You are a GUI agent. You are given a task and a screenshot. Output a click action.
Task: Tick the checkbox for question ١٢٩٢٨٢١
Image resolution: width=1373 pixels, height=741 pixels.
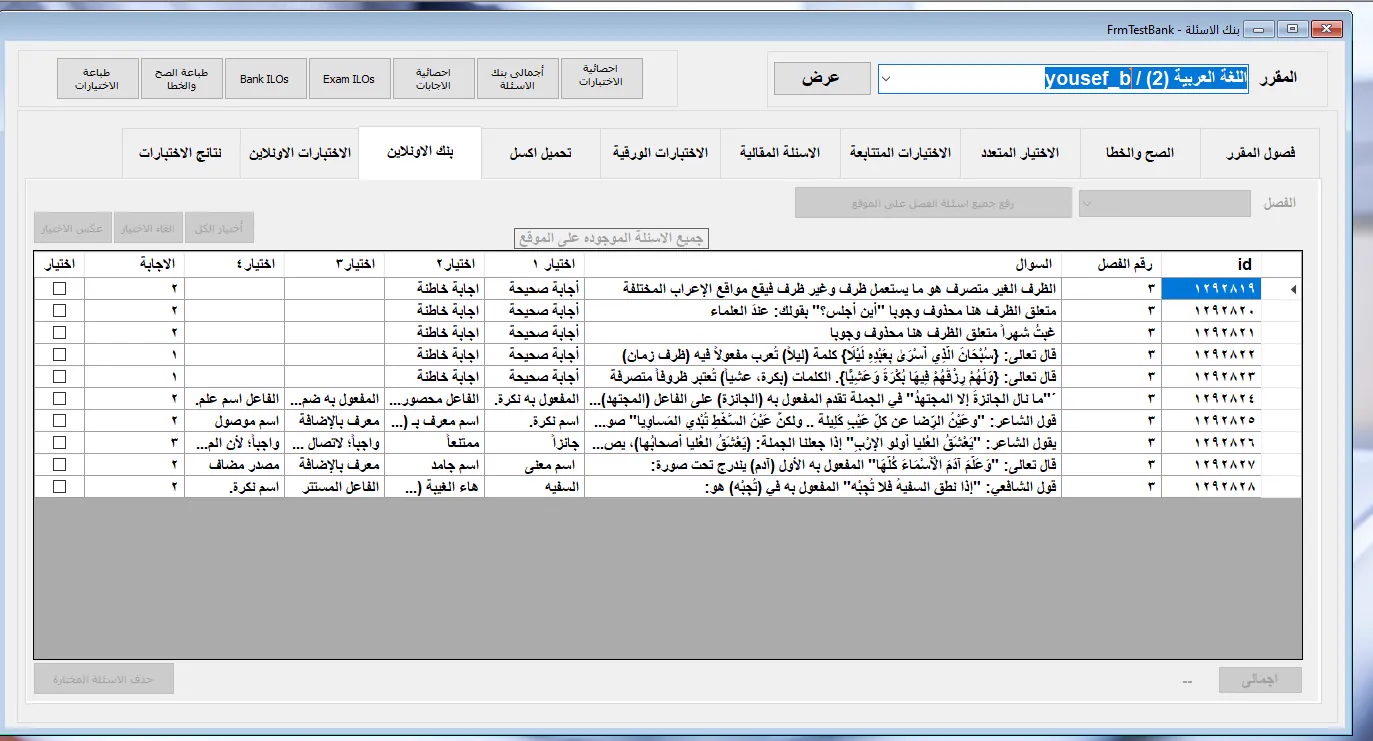point(60,332)
